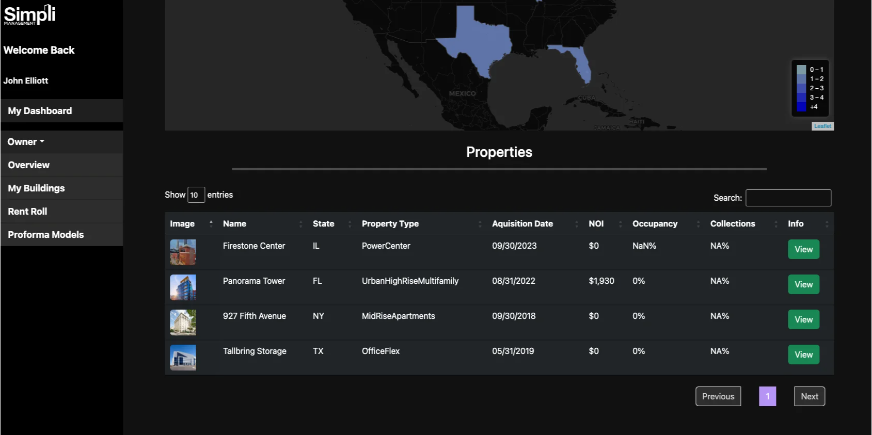Expand the Owner dropdown menu
The image size is (872, 435).
tap(26, 142)
